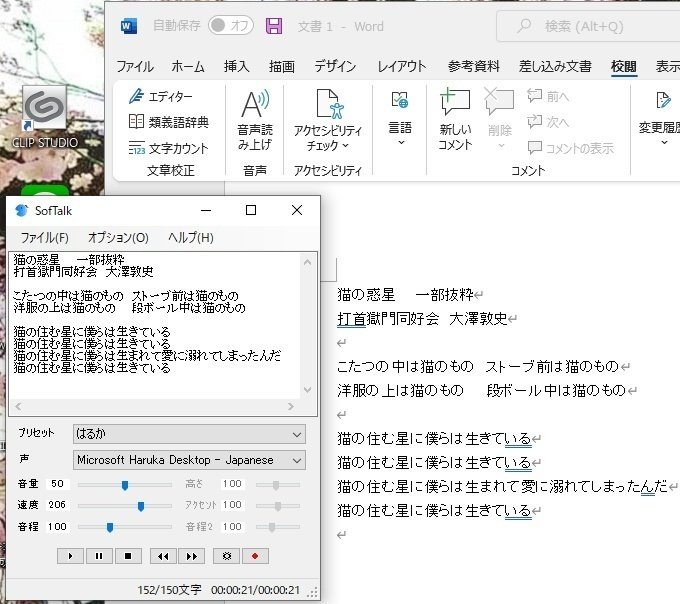This screenshot has width=680, height=604.
Task: Click the 速度 value field 206
Action: click(x=58, y=505)
